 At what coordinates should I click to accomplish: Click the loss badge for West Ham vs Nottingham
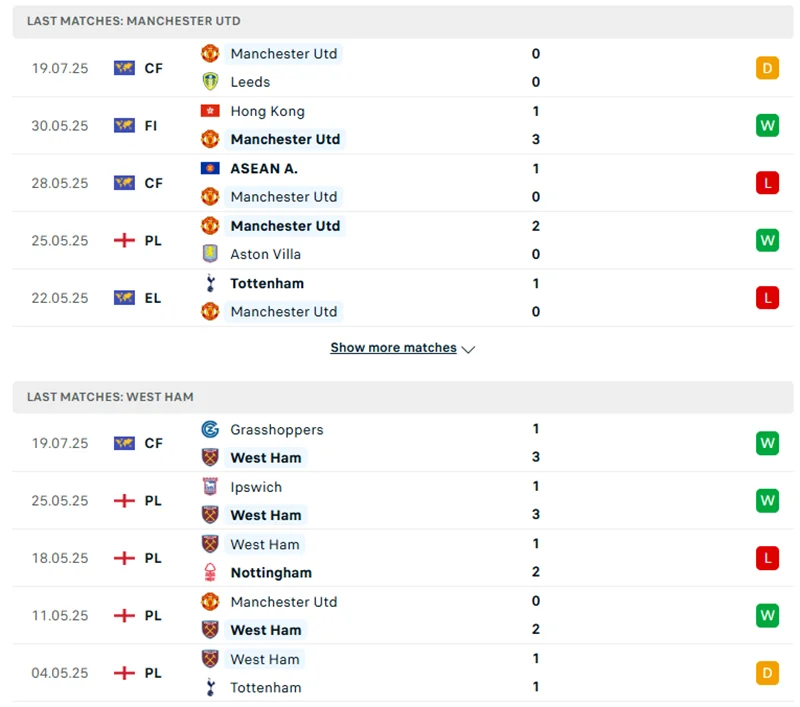click(767, 558)
